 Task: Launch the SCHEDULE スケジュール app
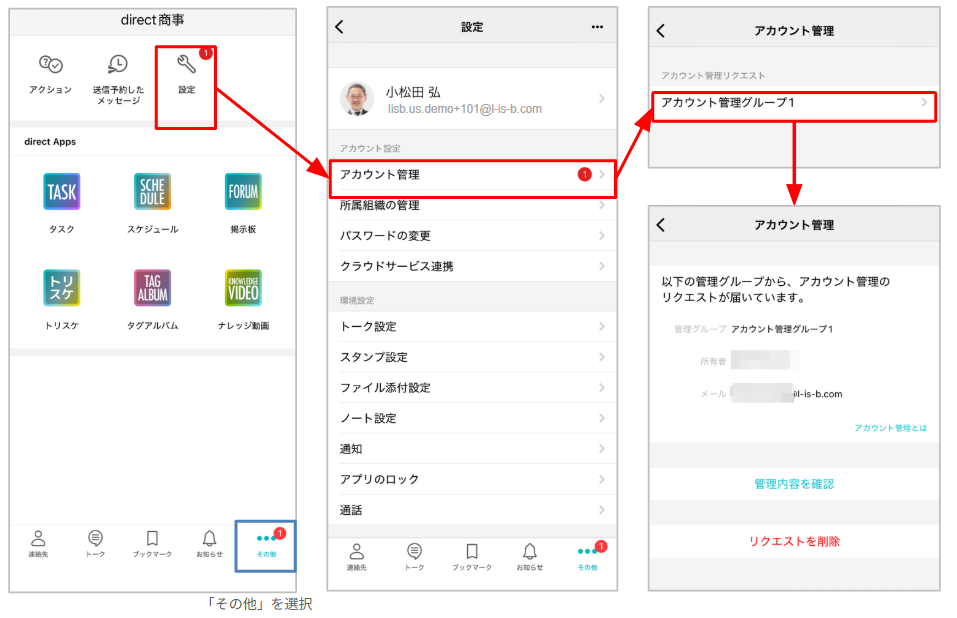pos(152,192)
